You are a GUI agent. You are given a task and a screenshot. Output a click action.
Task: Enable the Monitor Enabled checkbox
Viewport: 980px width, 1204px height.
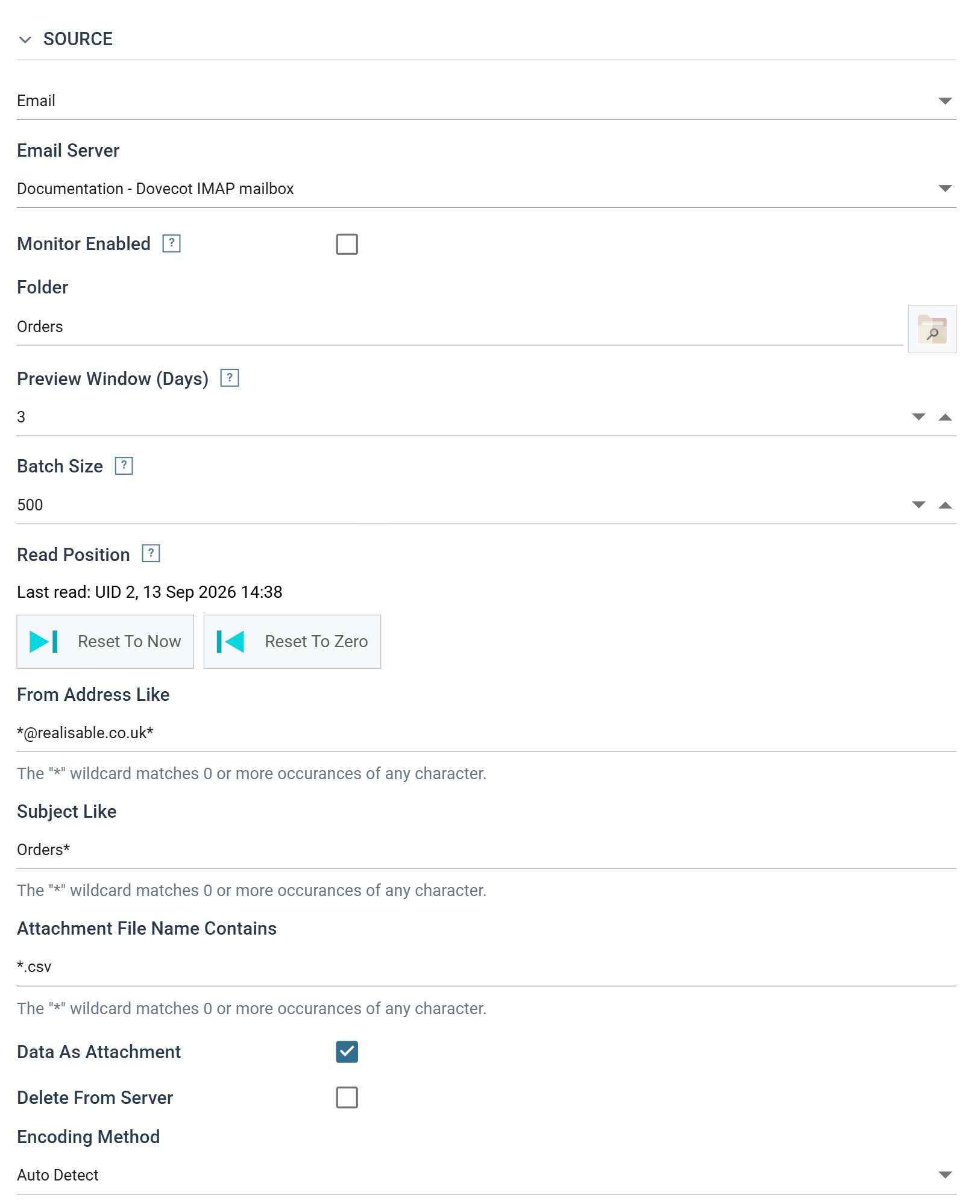point(347,244)
